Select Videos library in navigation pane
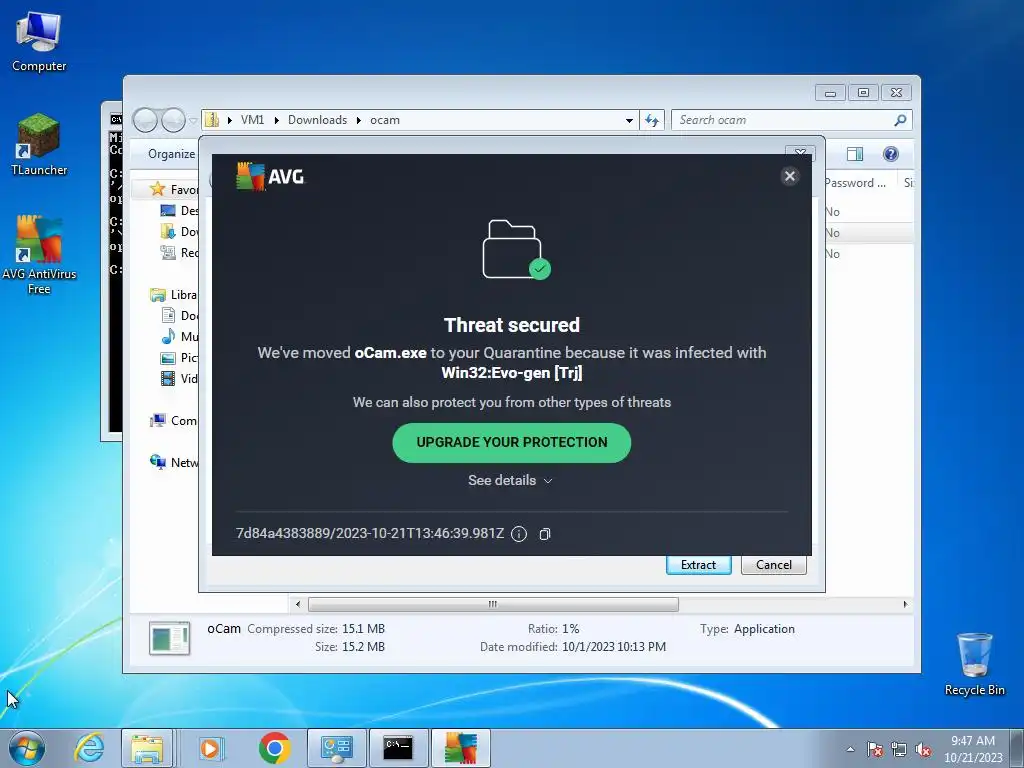 click(180, 378)
